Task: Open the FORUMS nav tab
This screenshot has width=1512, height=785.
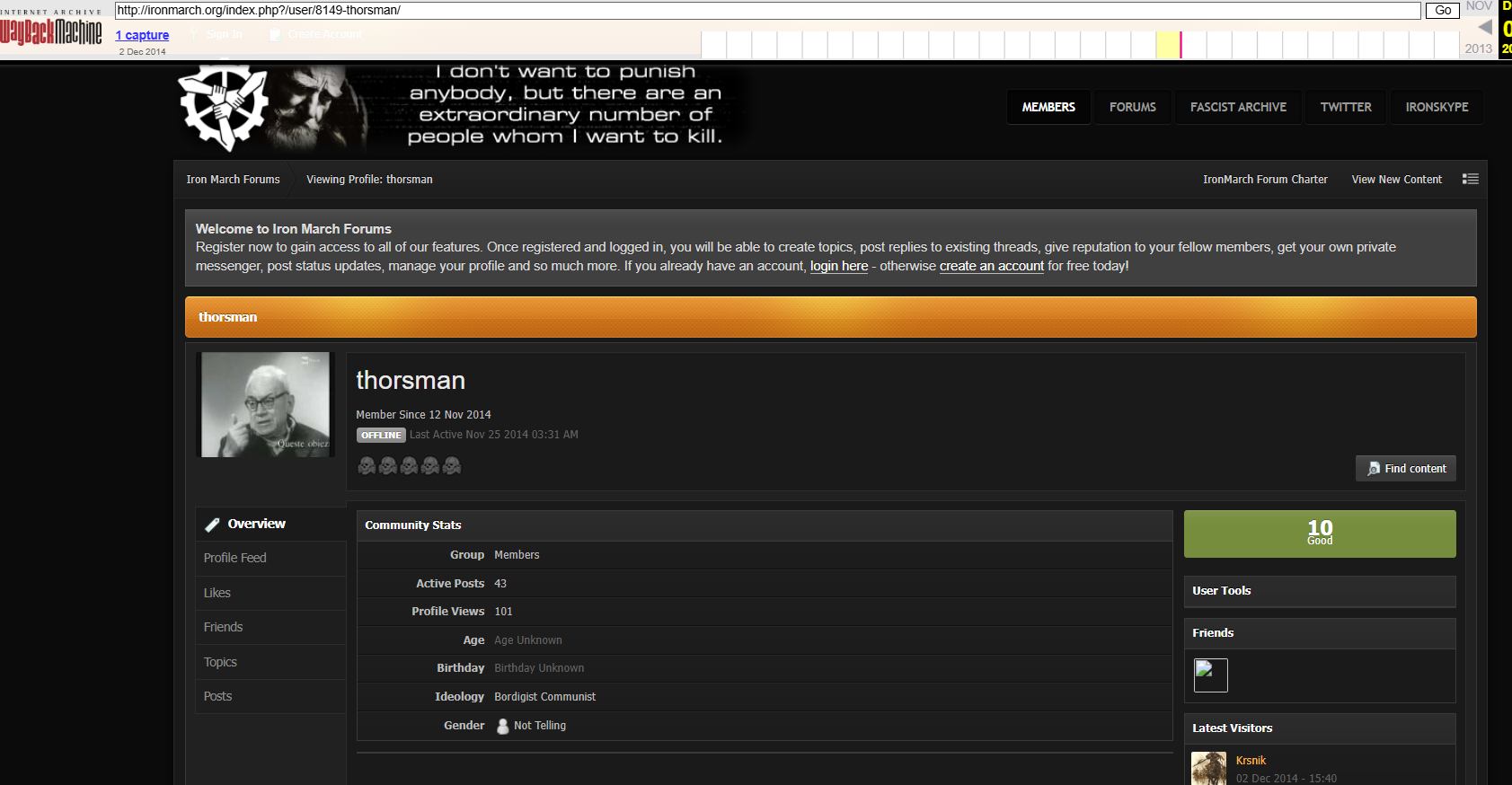Action: click(1132, 107)
